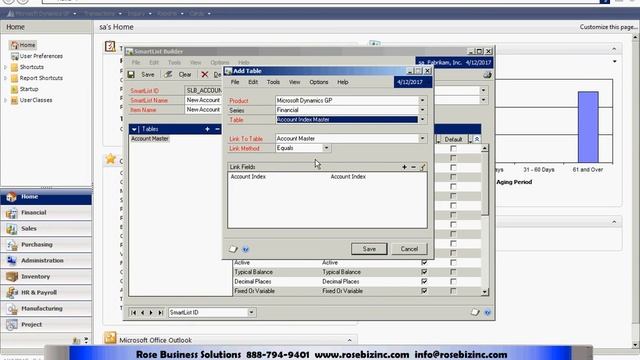Image resolution: width=640 pixels, height=360 pixels.
Task: Open the File menu in Add Table window
Action: 235,82
